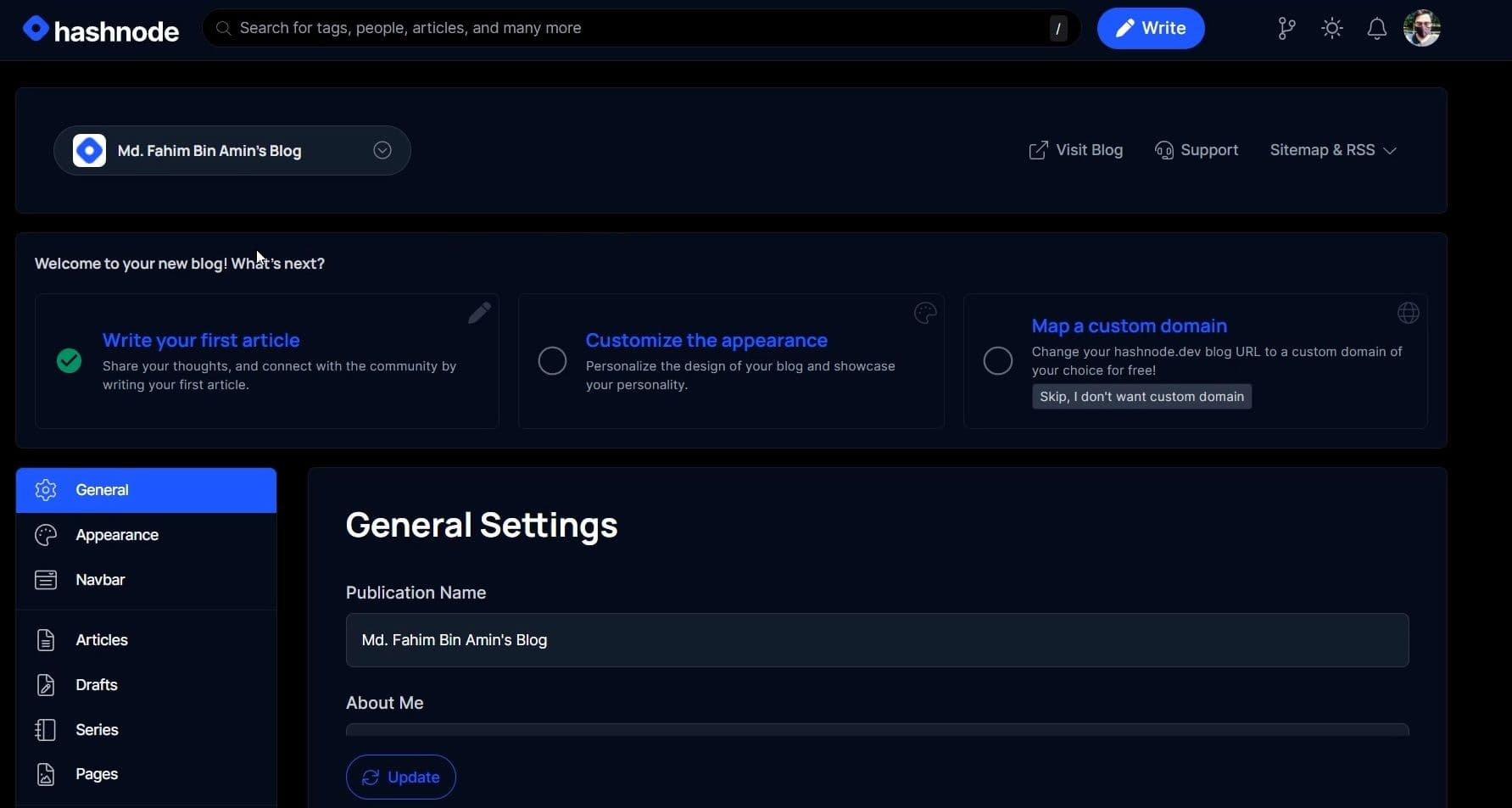Screen dimensions: 1512x808
Task: Open the Pages sidebar tab
Action: coord(146,774)
